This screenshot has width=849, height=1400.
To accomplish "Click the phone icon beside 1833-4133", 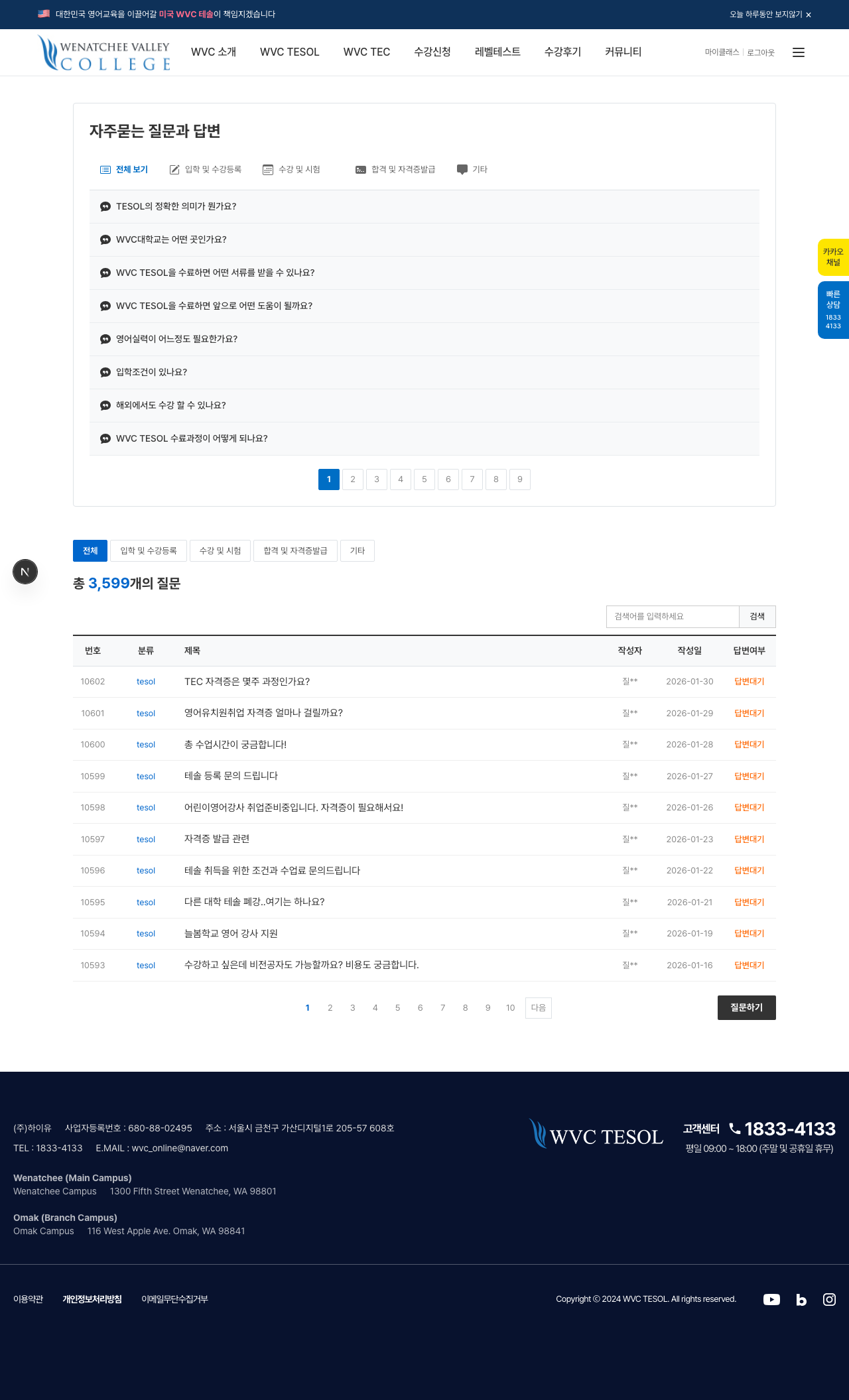I will pos(734,1128).
